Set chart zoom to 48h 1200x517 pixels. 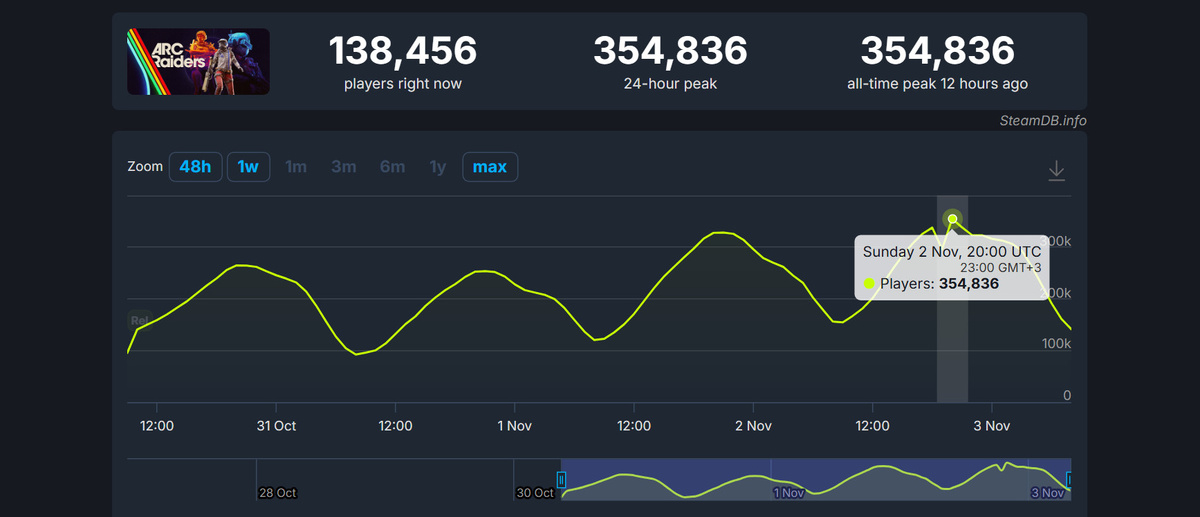[195, 166]
